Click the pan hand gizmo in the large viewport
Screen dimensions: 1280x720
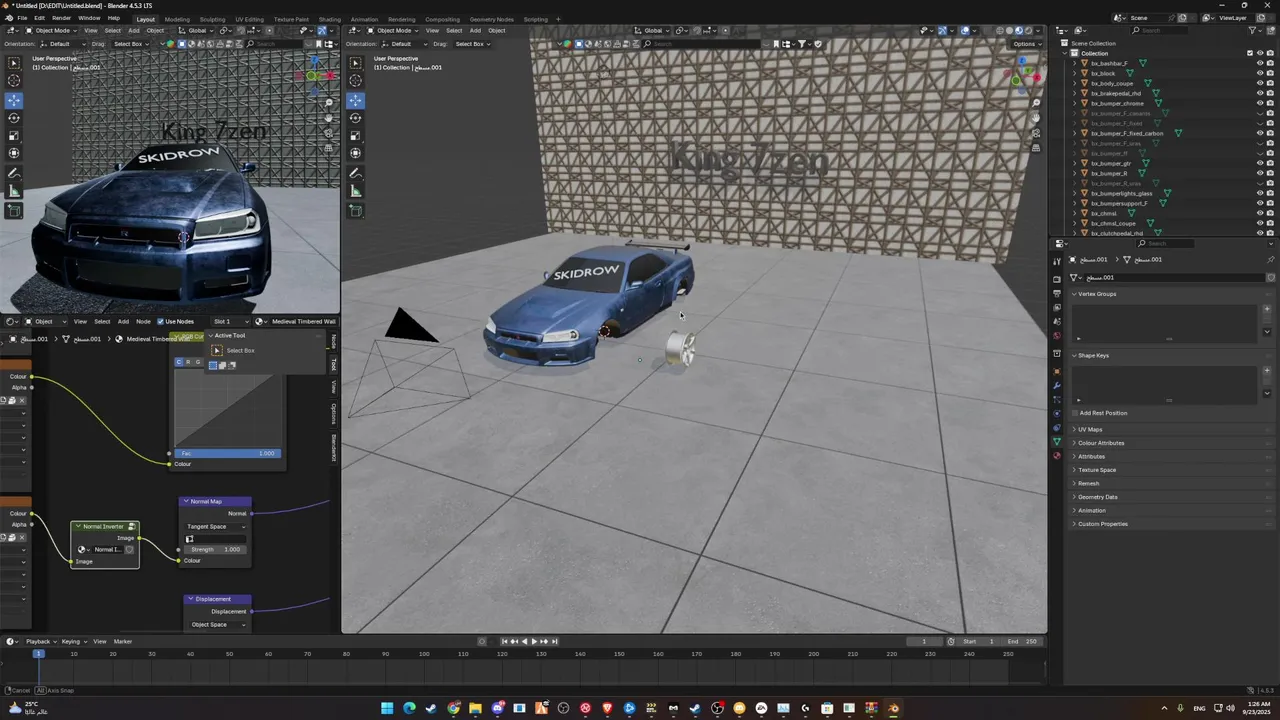coord(1036,118)
